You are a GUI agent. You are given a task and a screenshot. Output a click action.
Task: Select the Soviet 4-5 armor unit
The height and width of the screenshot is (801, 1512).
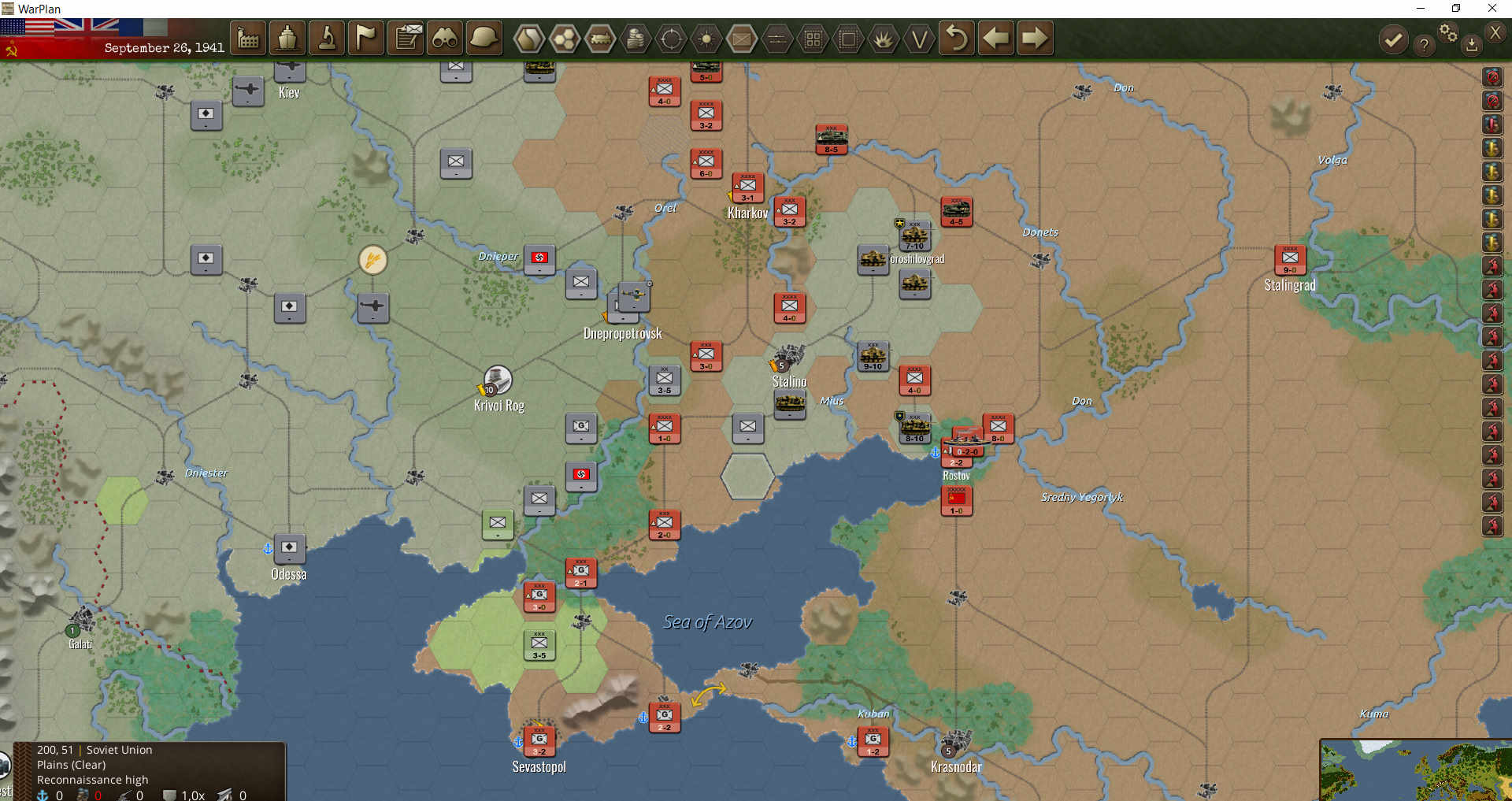(x=957, y=212)
